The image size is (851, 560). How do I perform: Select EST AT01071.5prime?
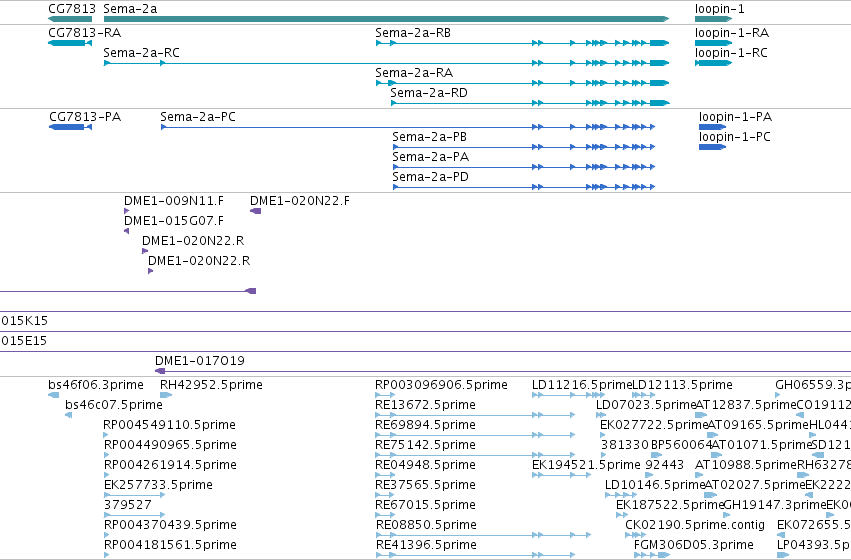(761, 445)
